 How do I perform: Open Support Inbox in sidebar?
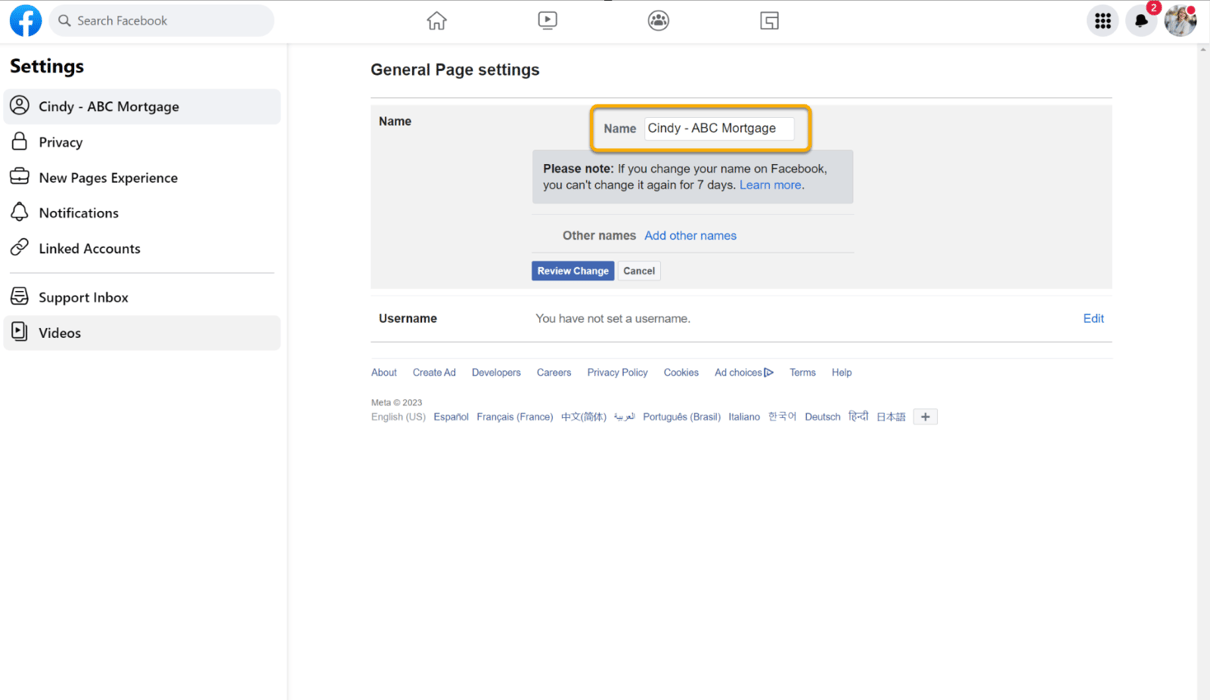tap(83, 298)
